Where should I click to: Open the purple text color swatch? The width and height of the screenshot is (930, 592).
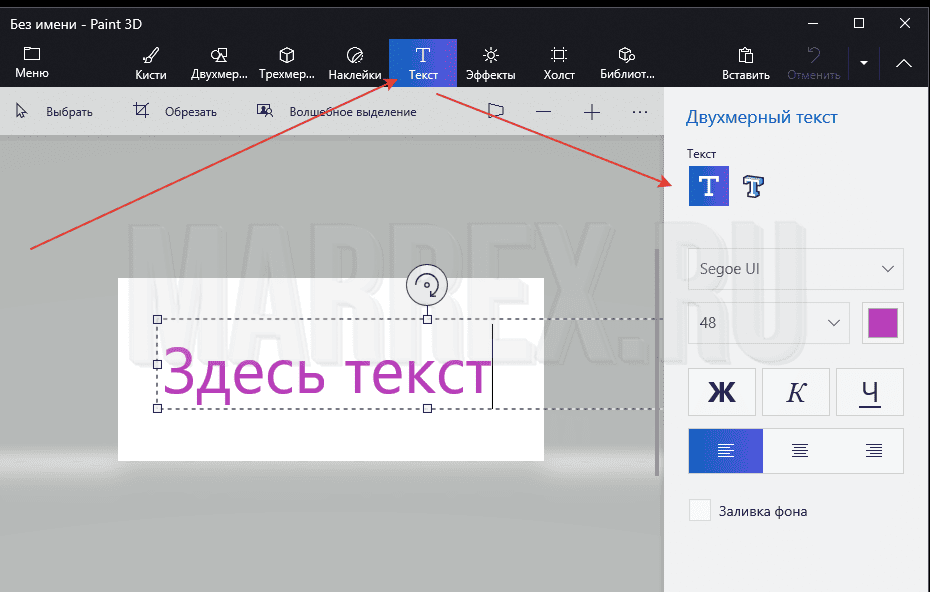pyautogui.click(x=883, y=323)
